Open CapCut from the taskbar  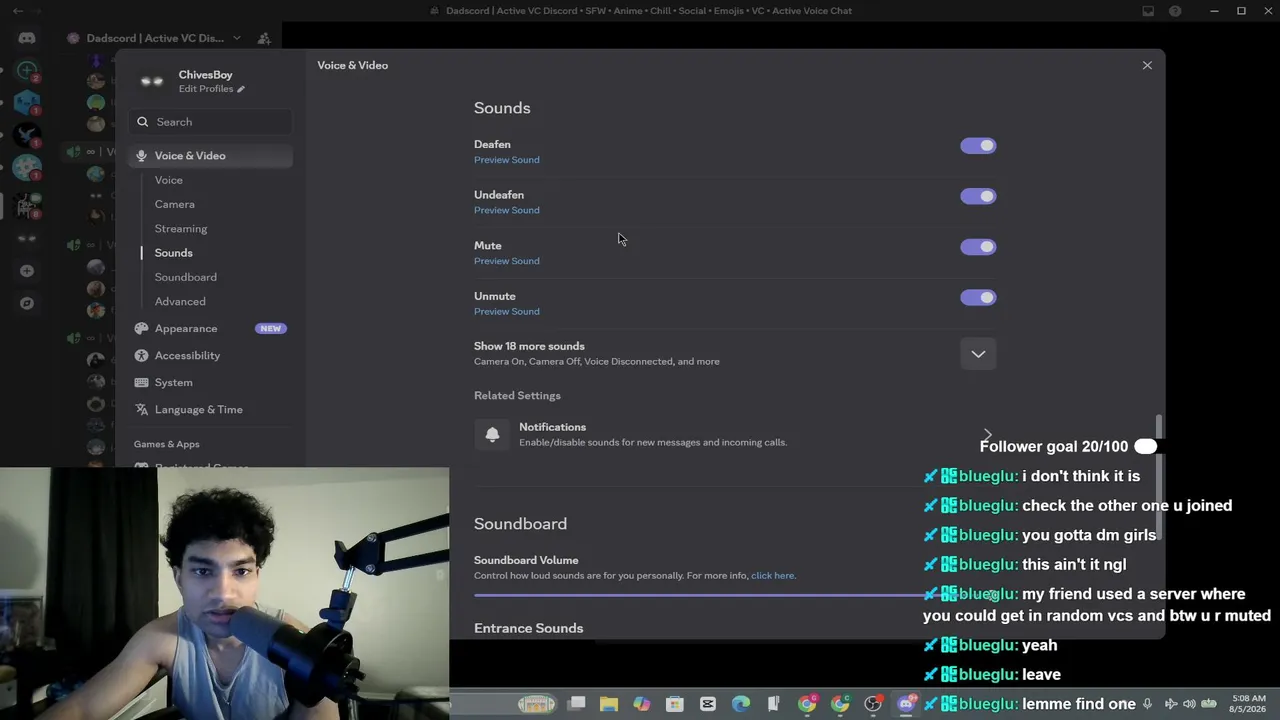point(708,704)
